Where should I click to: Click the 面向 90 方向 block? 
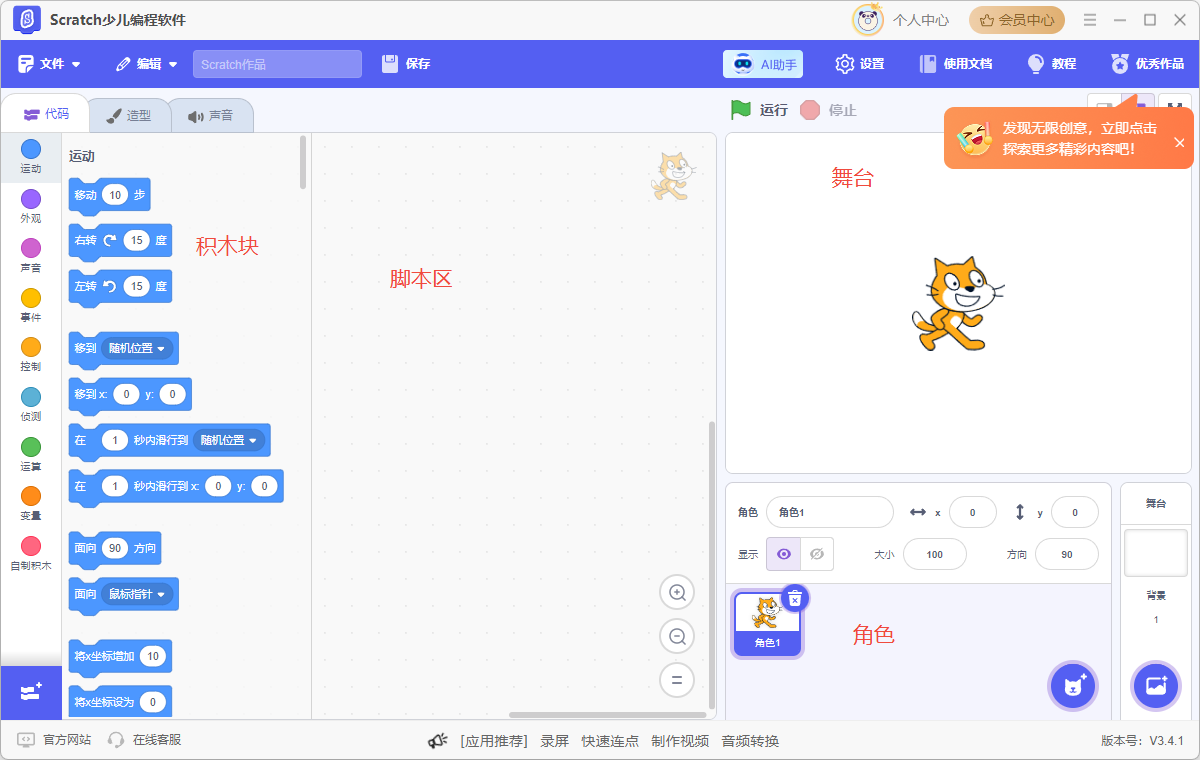(114, 548)
